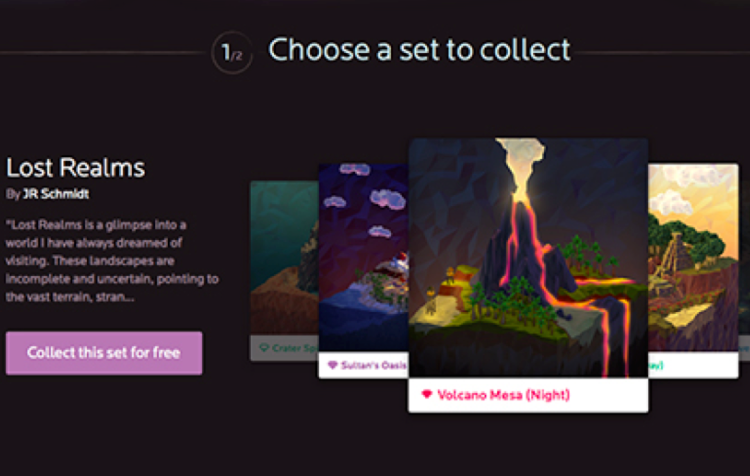Collect this set for free
The image size is (750, 476).
click(104, 353)
